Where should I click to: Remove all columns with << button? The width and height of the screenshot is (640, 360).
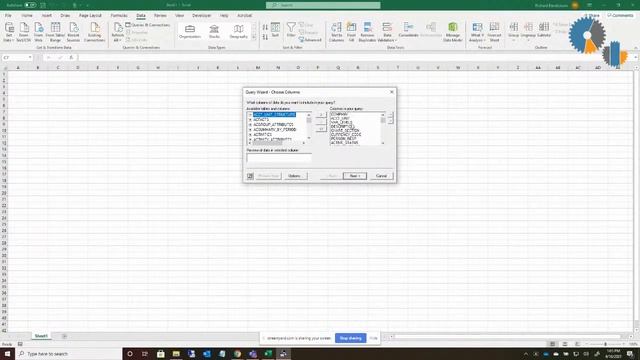click(x=321, y=129)
